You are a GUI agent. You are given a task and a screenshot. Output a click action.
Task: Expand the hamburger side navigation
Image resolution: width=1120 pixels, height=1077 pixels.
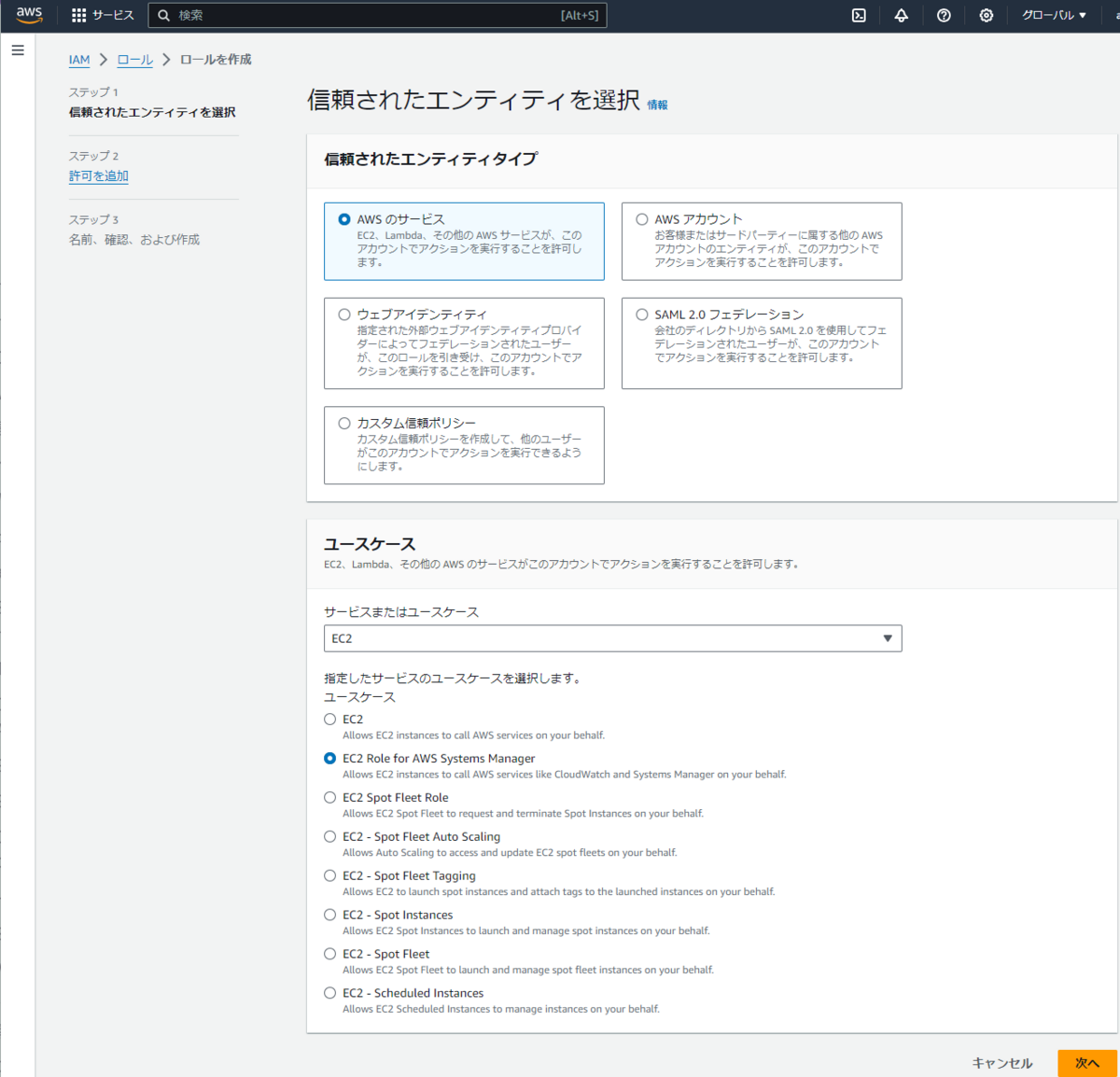[18, 50]
